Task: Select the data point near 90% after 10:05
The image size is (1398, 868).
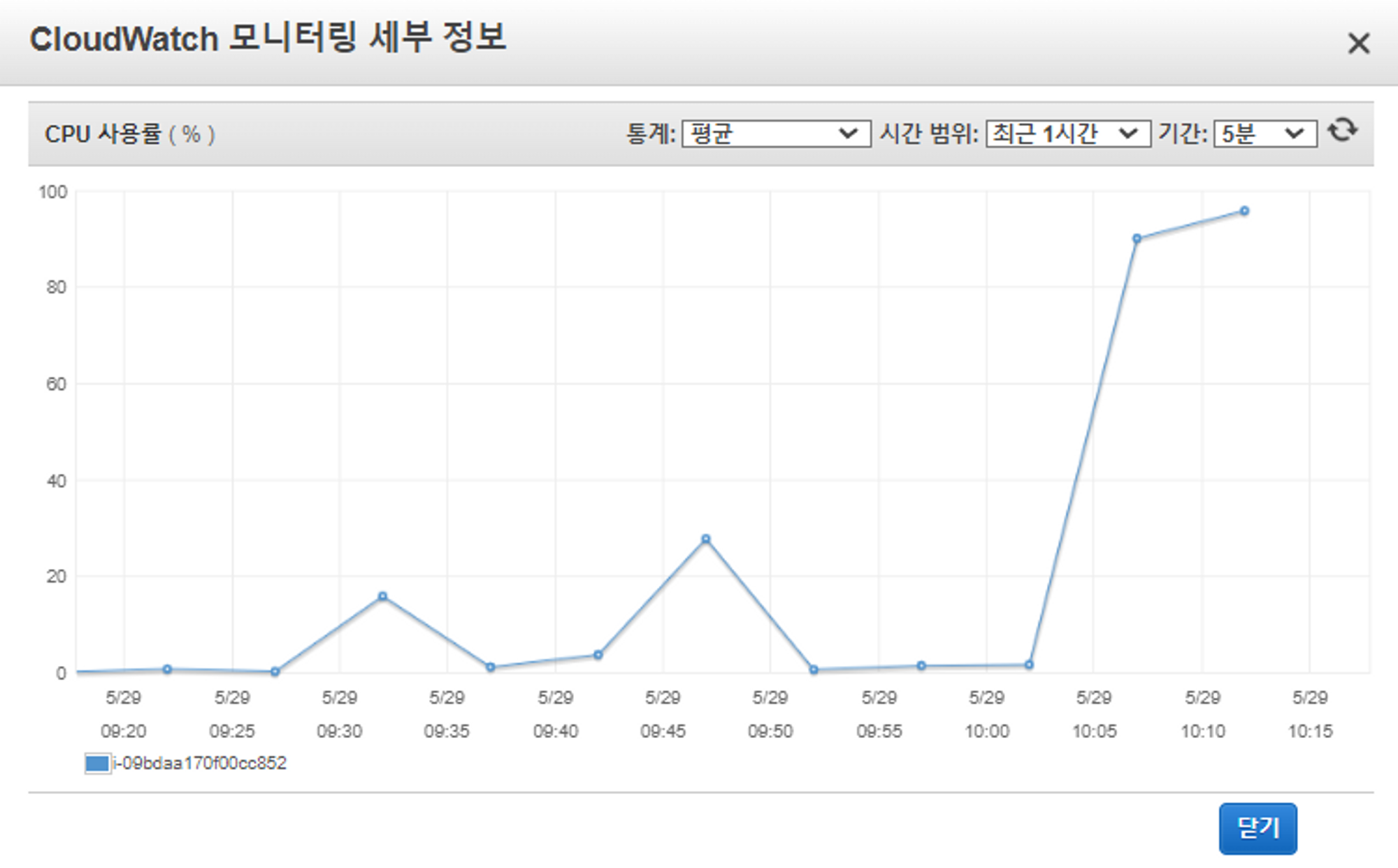Action: (x=1137, y=239)
